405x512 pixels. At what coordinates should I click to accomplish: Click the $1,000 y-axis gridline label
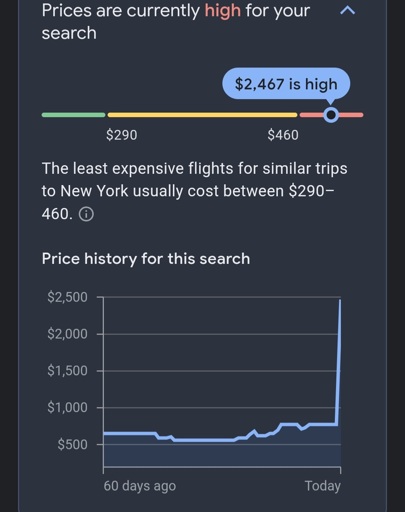67,407
